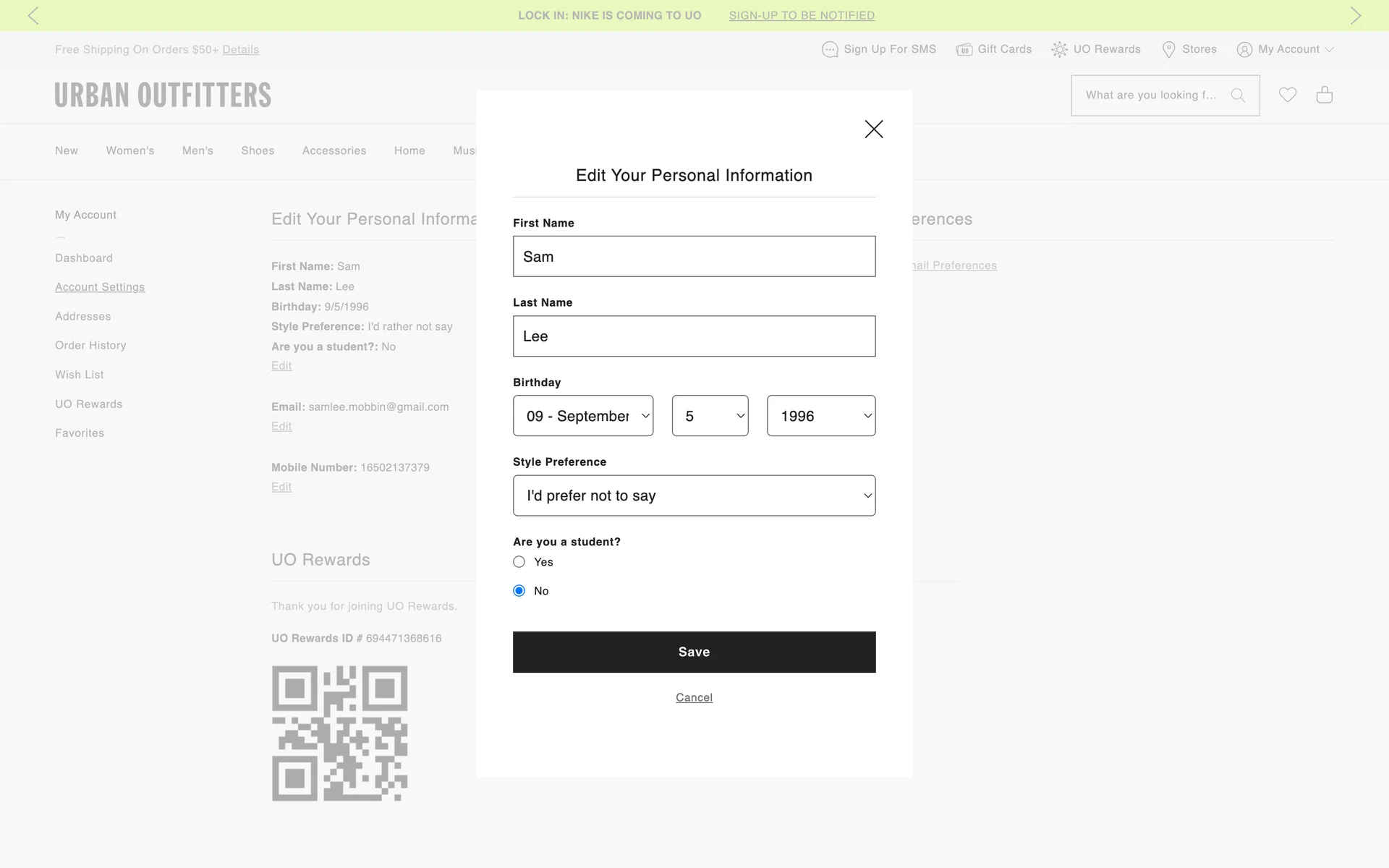The height and width of the screenshot is (868, 1389).
Task: Open the Women's navigation menu
Action: 130,150
